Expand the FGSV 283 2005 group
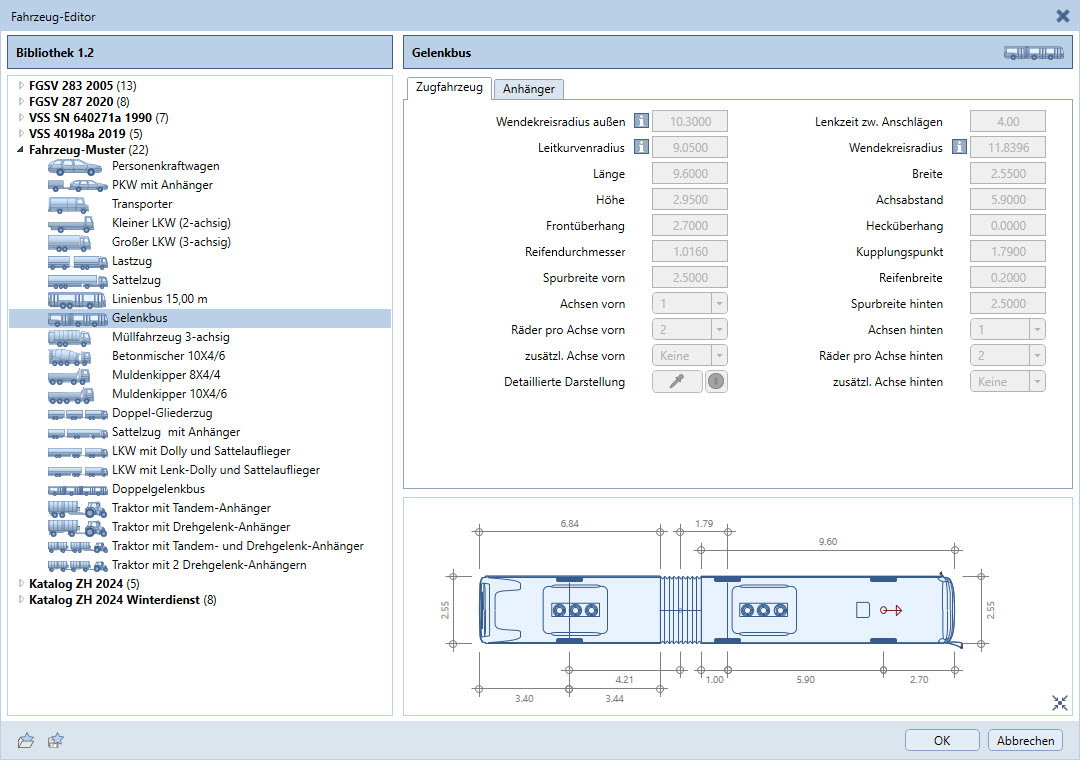The image size is (1080, 760). click(x=21, y=86)
